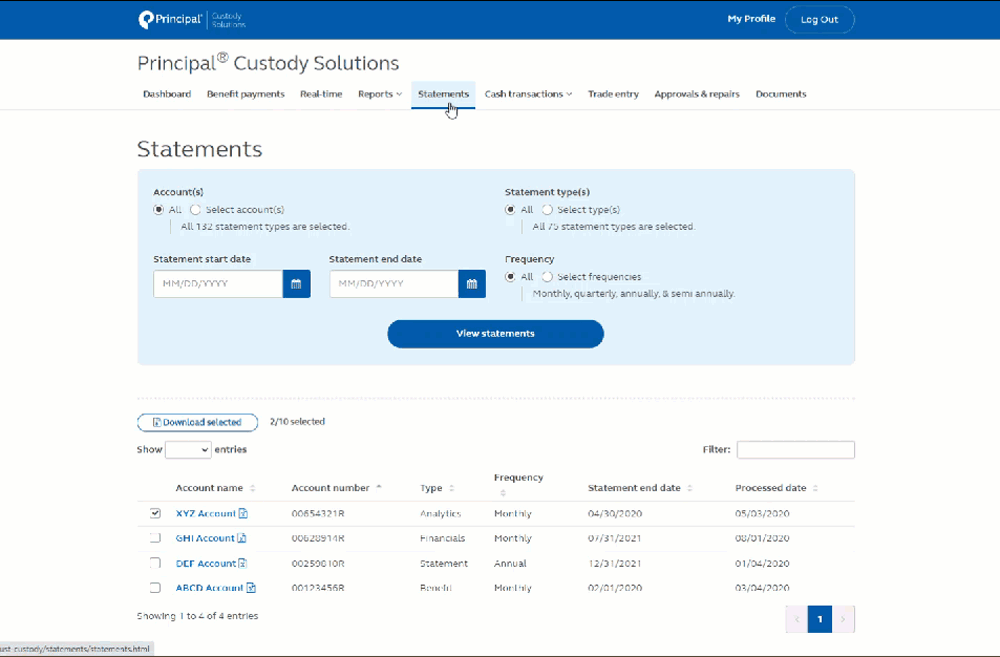Check the checkbox for the GHI Account row
The height and width of the screenshot is (657, 1000).
coord(155,538)
